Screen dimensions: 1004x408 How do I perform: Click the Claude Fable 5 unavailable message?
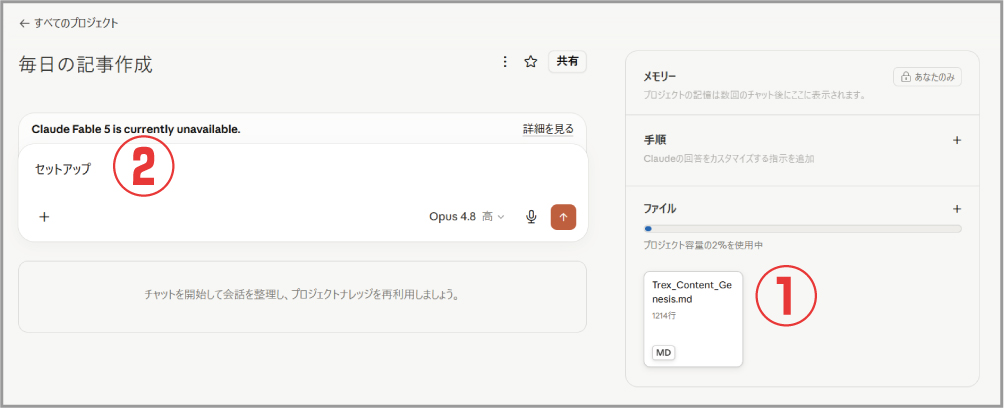136,129
